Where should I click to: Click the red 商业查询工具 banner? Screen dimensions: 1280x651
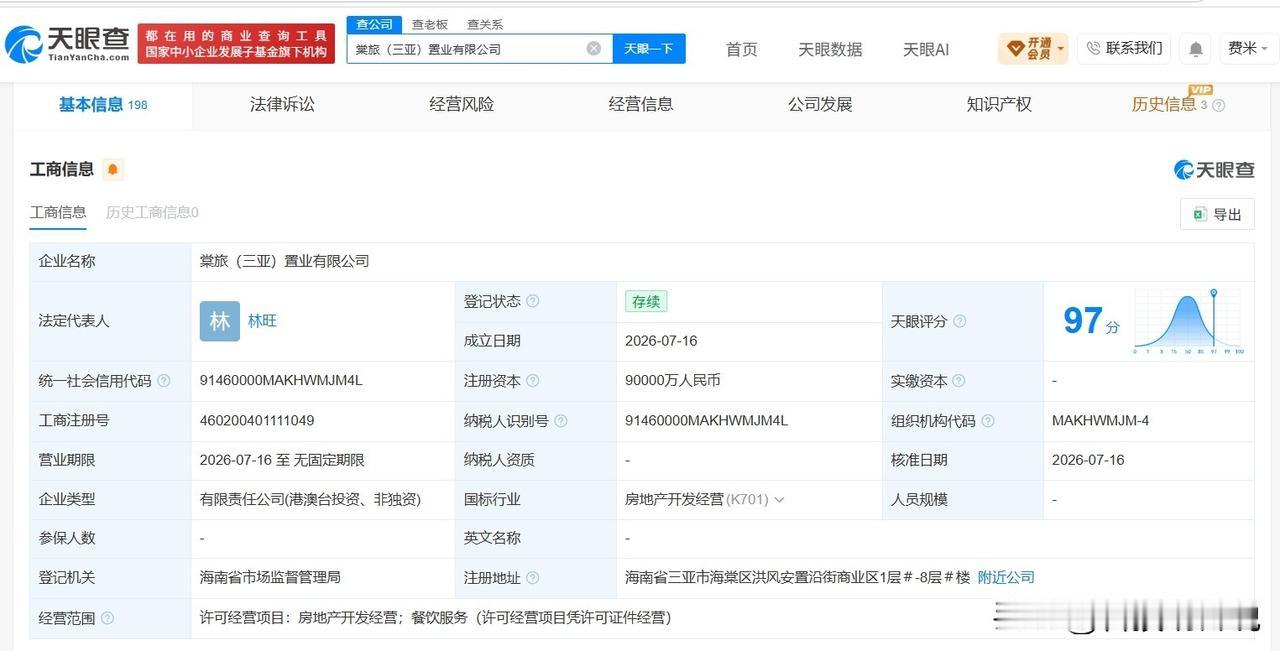236,44
